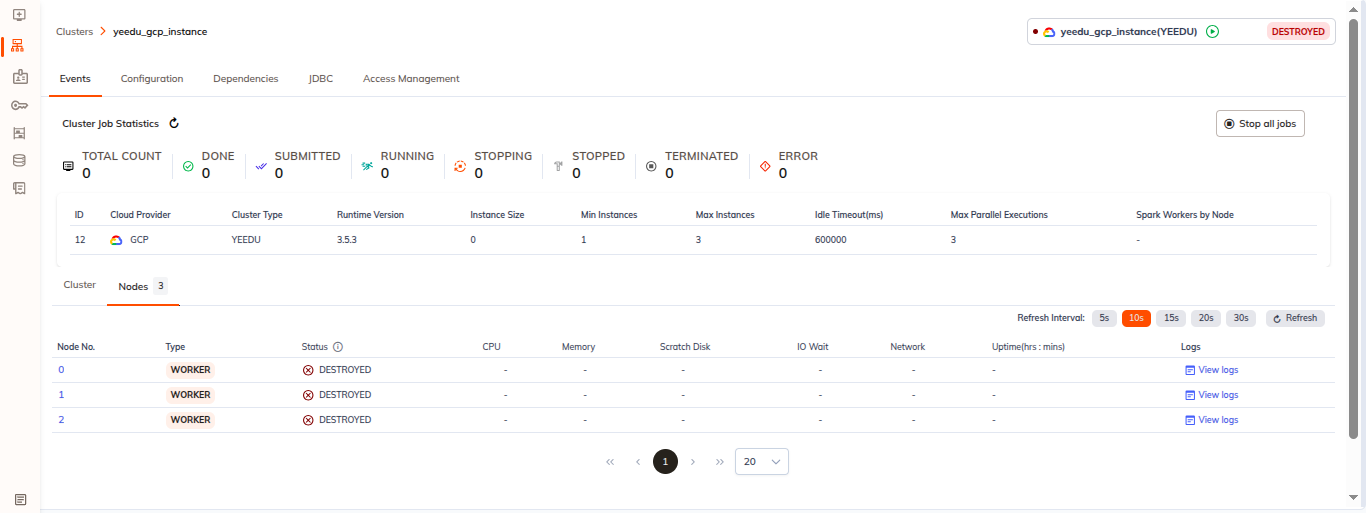Image resolution: width=1366 pixels, height=513 pixels.
Task: Click Runtime Version value 3.5.3
Action: (x=348, y=240)
